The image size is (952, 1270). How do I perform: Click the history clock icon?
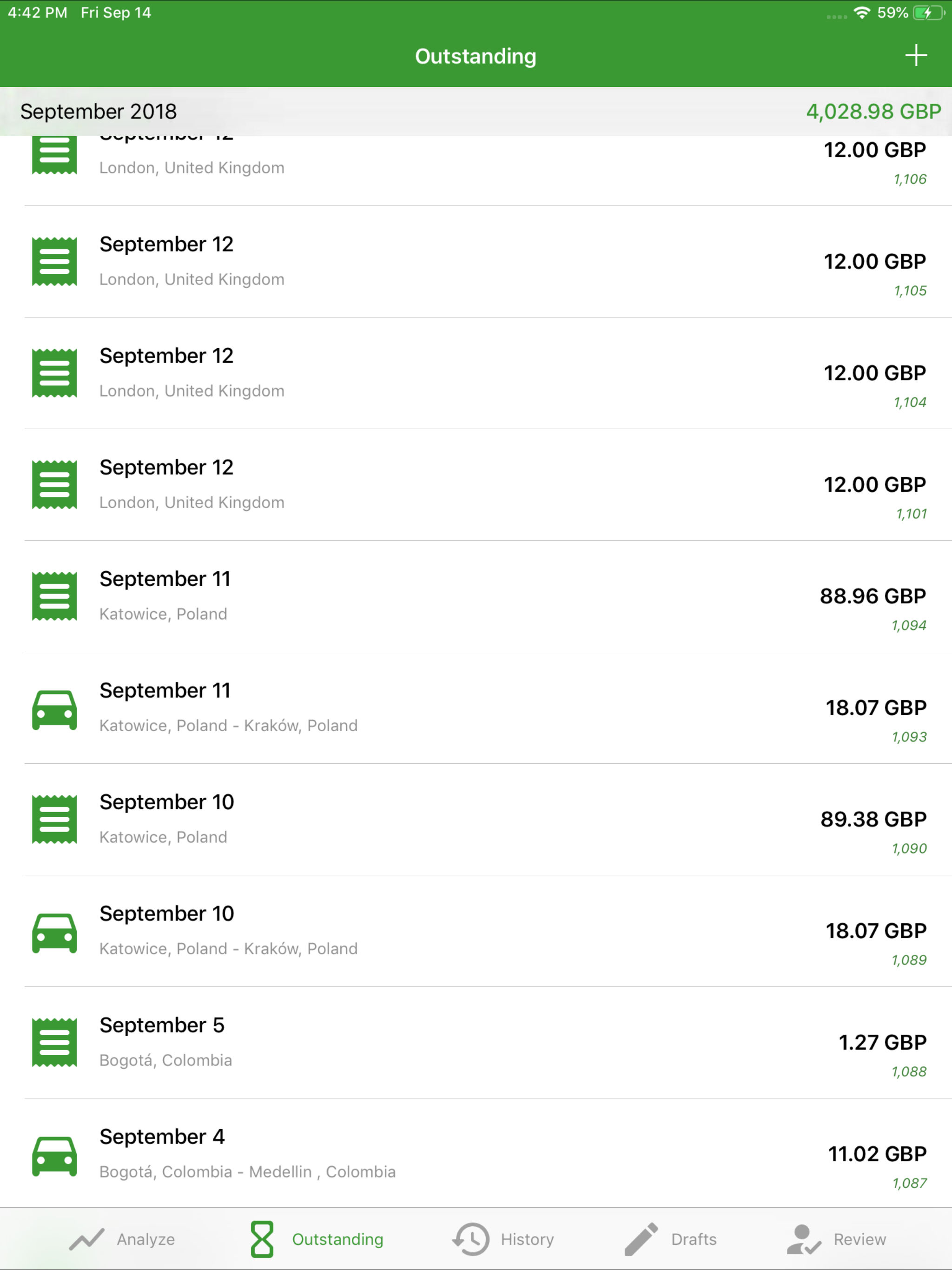471,1239
